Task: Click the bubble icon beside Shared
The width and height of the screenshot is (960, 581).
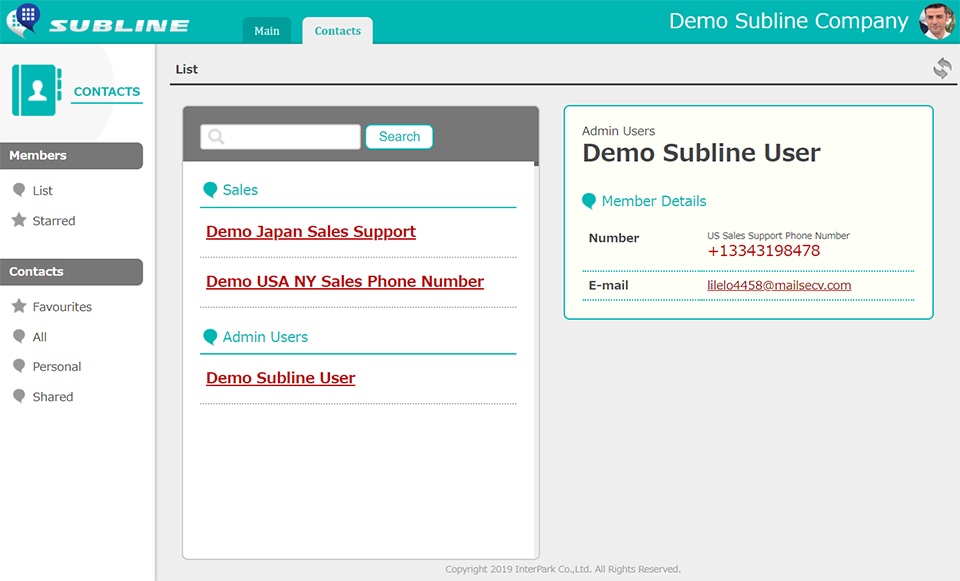Action: coord(19,396)
